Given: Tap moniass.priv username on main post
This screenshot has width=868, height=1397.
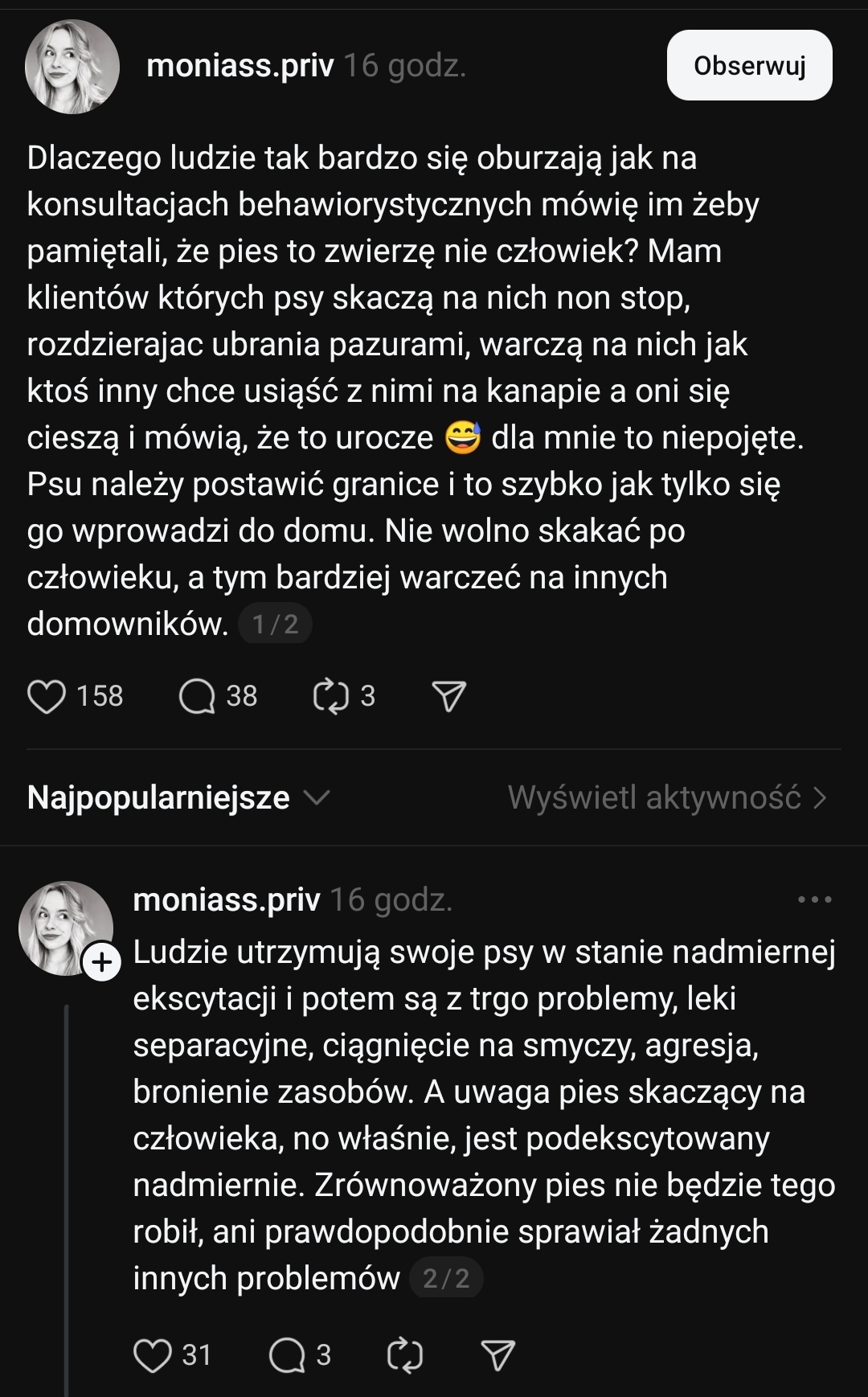Looking at the screenshot, I should pyautogui.click(x=240, y=65).
